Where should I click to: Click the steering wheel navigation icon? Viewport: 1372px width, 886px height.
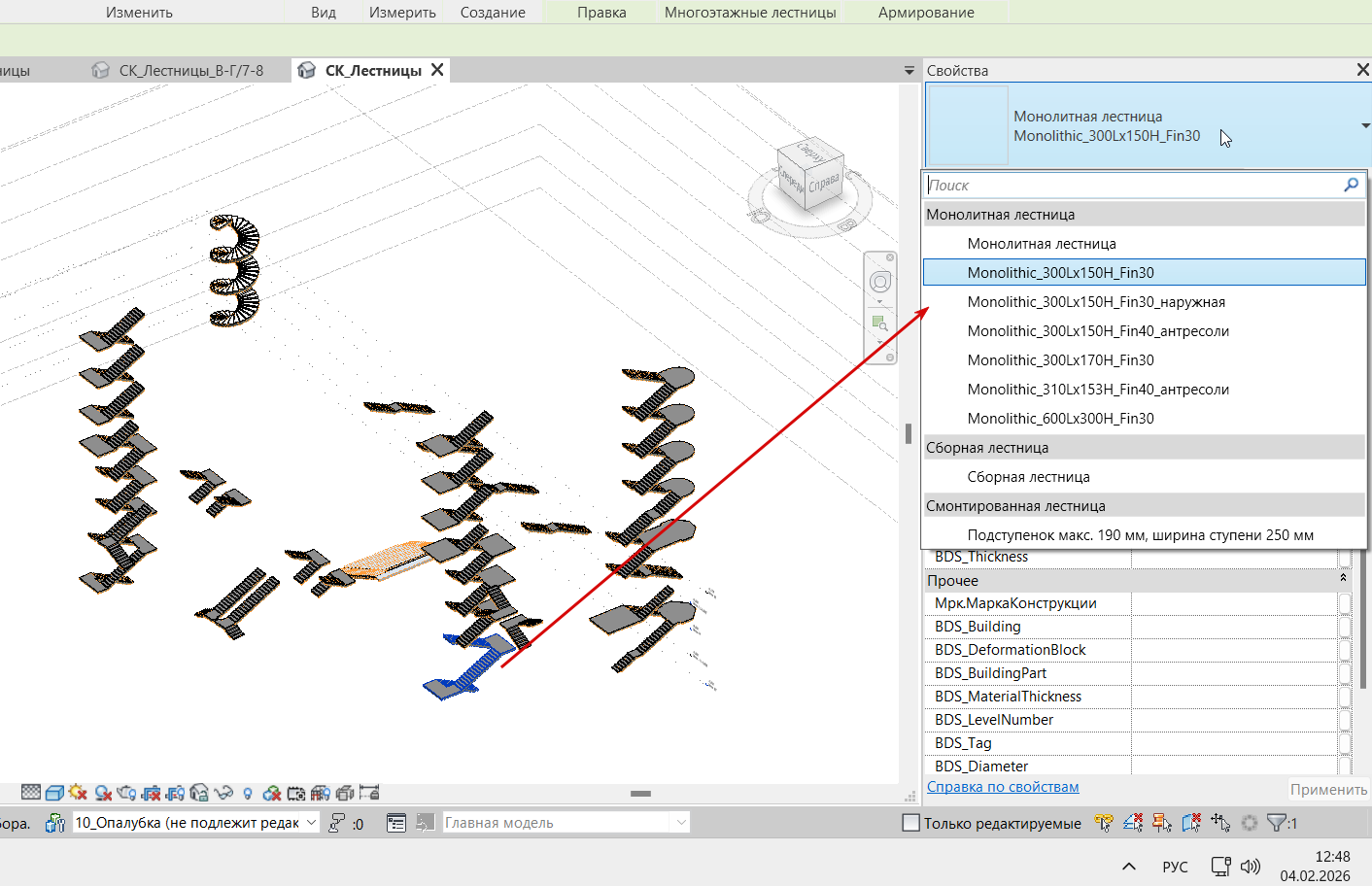click(x=880, y=282)
